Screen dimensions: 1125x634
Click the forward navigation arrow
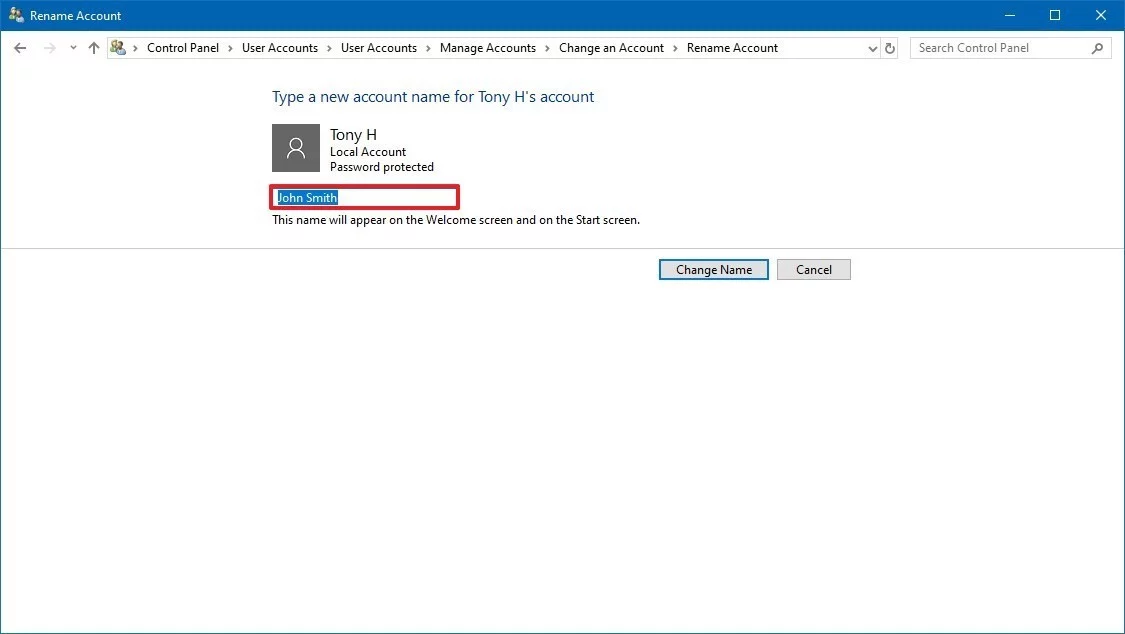click(50, 48)
